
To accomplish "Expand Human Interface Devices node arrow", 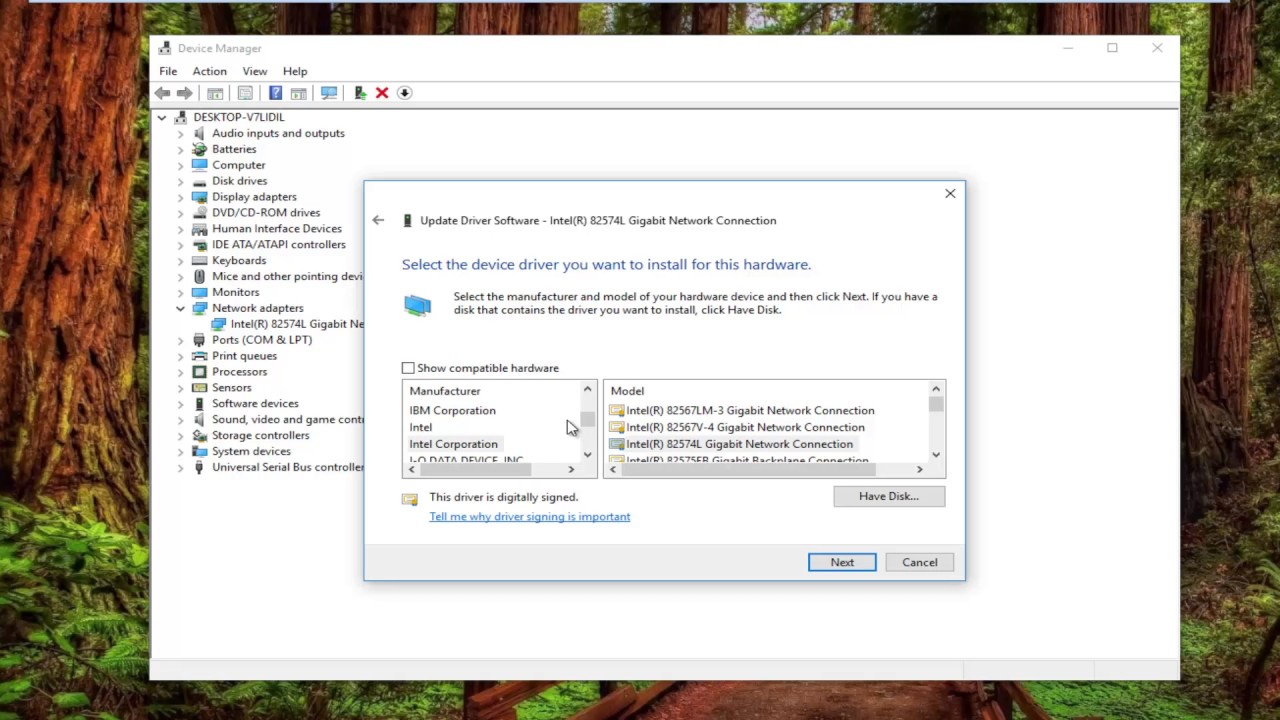I will [x=181, y=229].
